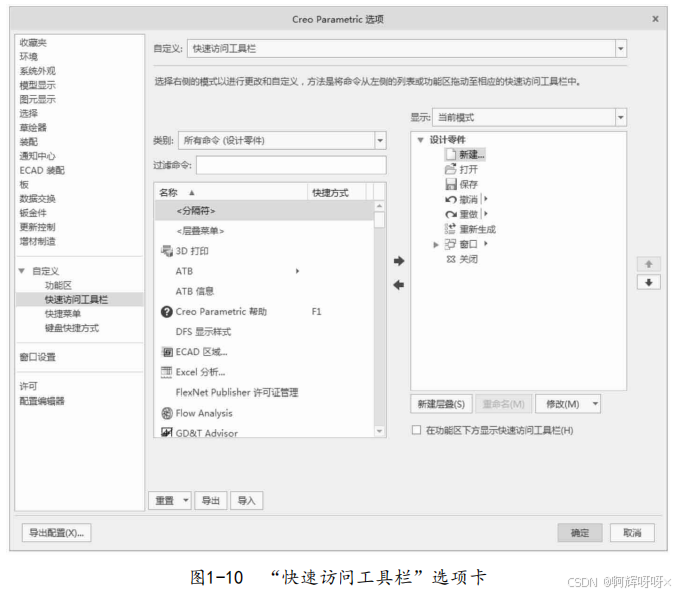
Task: Select 快捷菜单 in sidebar
Action: click(63, 314)
